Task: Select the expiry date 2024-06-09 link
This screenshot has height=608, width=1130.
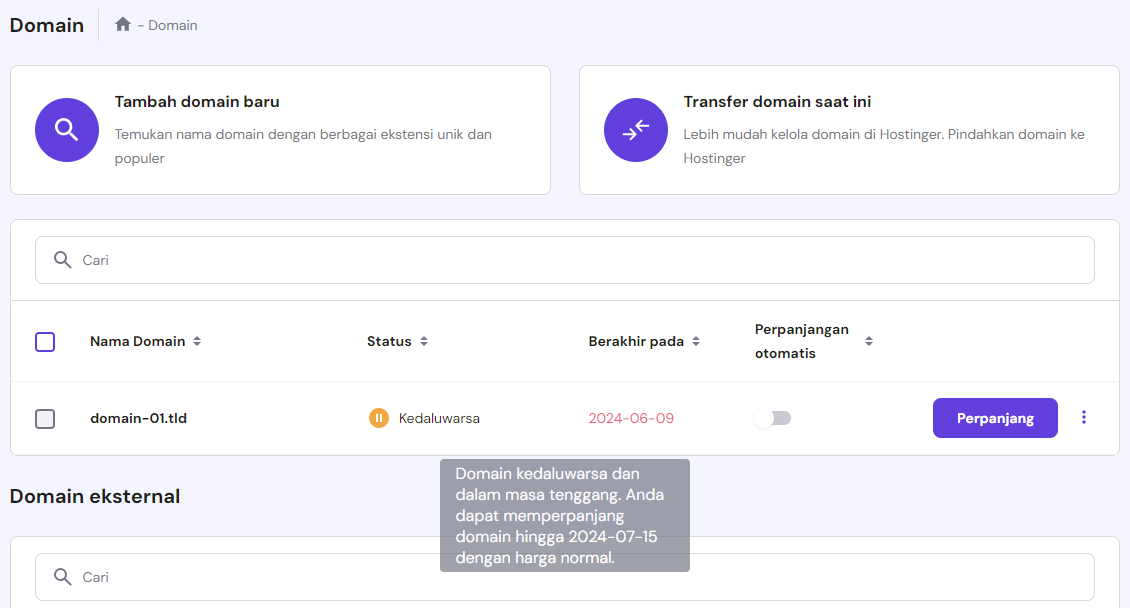Action: [x=631, y=417]
